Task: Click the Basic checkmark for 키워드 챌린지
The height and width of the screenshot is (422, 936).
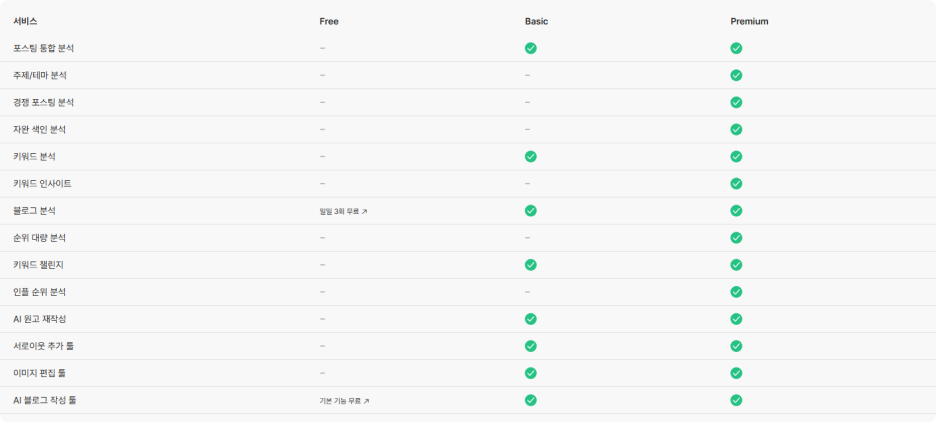Action: (531, 264)
